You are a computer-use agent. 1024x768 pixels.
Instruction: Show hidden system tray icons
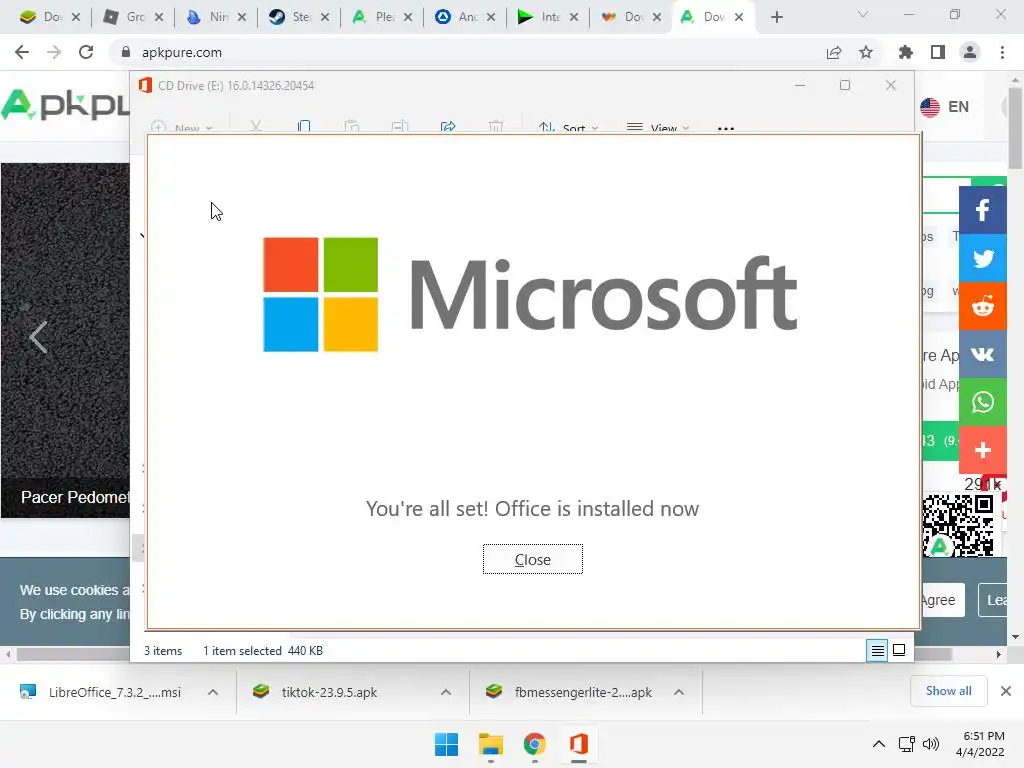879,744
